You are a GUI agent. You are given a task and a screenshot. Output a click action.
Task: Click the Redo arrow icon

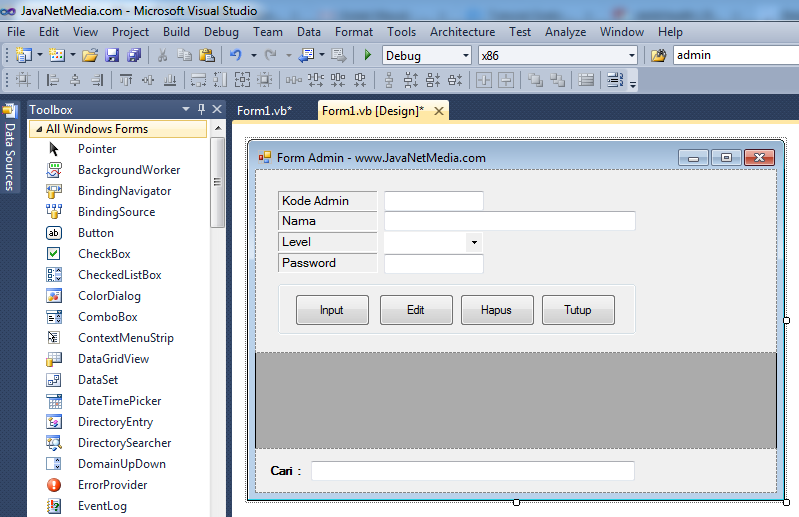tap(271, 55)
